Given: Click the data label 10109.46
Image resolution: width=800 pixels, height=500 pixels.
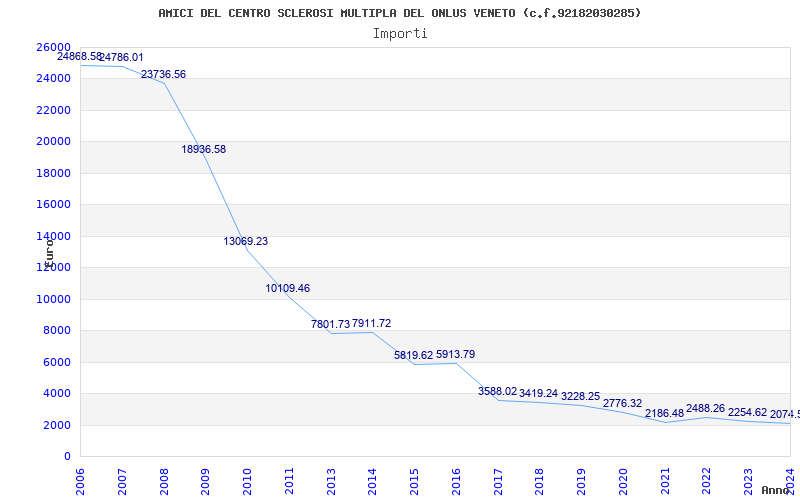Looking at the screenshot, I should 287,288.
